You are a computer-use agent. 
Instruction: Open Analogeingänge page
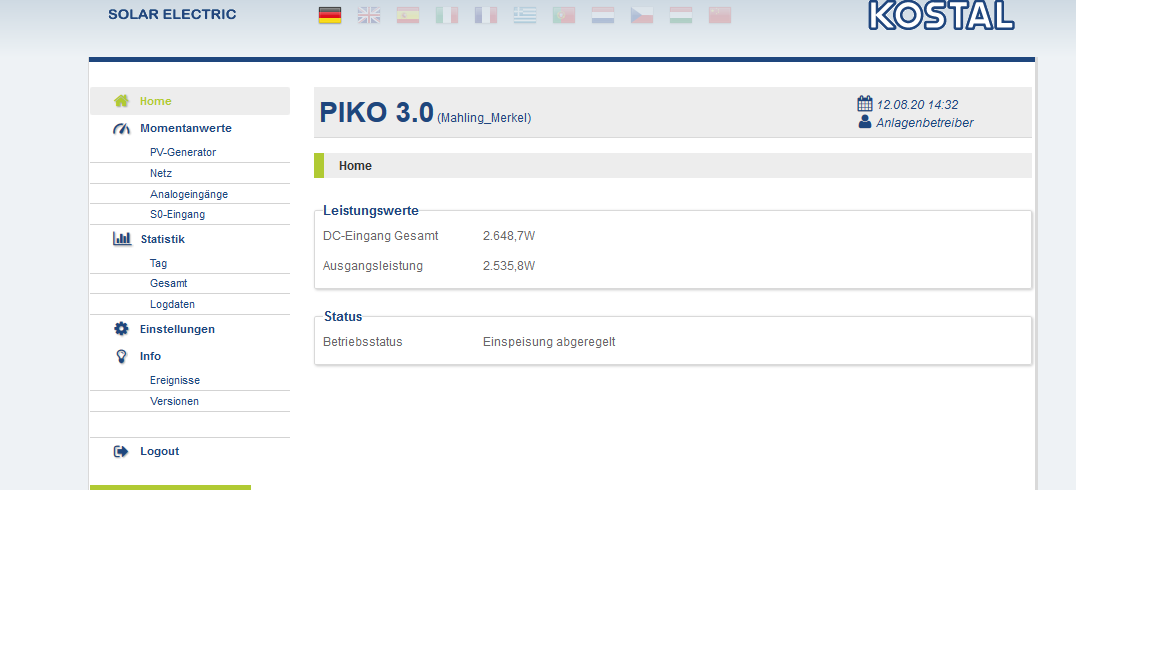coord(189,194)
